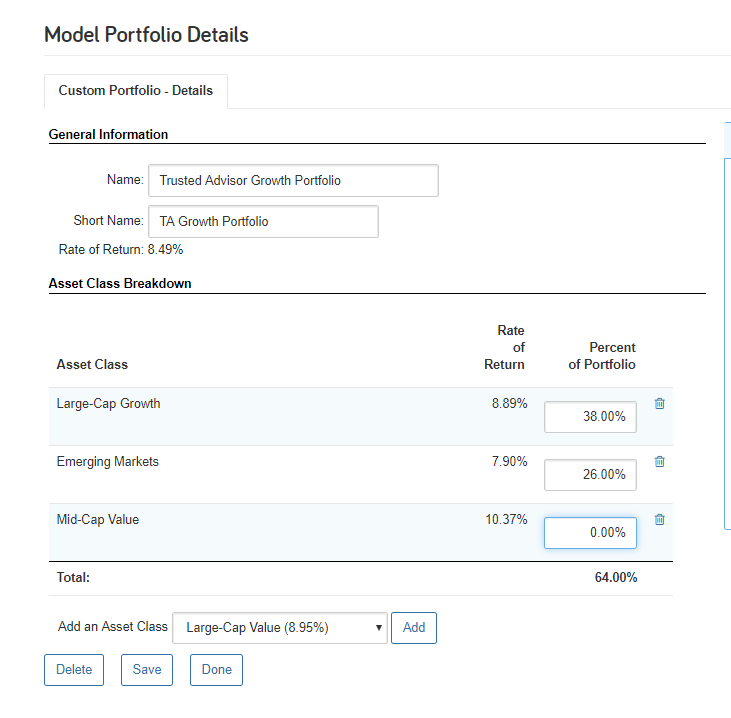
Task: Click the trash icon for Mid-Cap Value
Action: pos(659,519)
